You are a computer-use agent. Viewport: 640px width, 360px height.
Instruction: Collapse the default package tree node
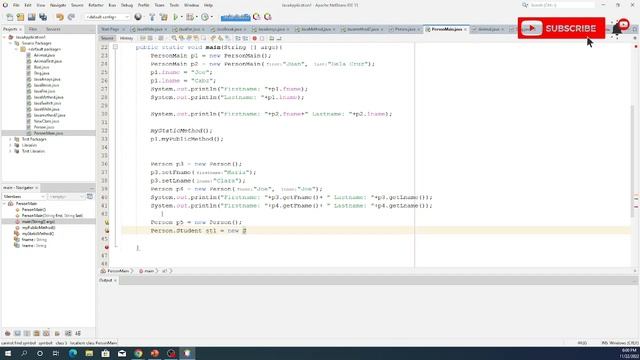click(x=17, y=49)
